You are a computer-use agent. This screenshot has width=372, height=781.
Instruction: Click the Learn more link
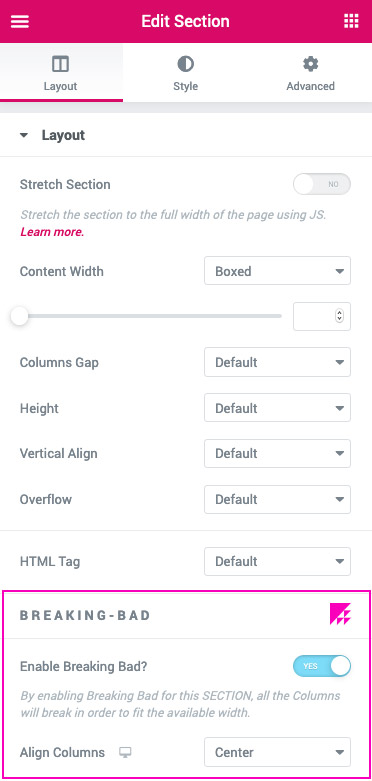52,232
